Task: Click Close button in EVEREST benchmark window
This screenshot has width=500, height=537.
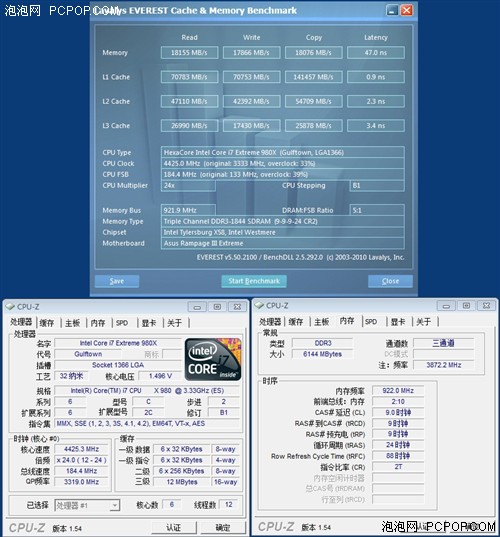Action: (390, 281)
